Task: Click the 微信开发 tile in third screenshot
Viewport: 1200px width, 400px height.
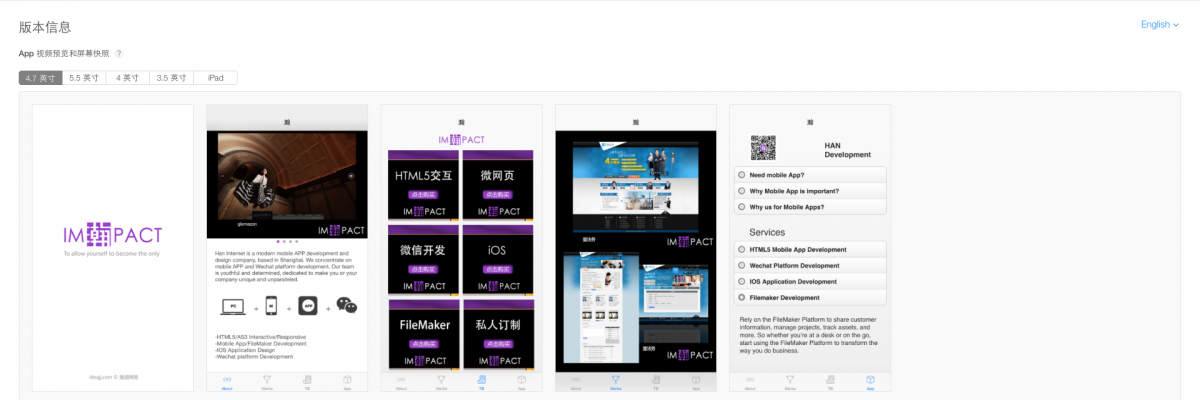Action: point(425,259)
